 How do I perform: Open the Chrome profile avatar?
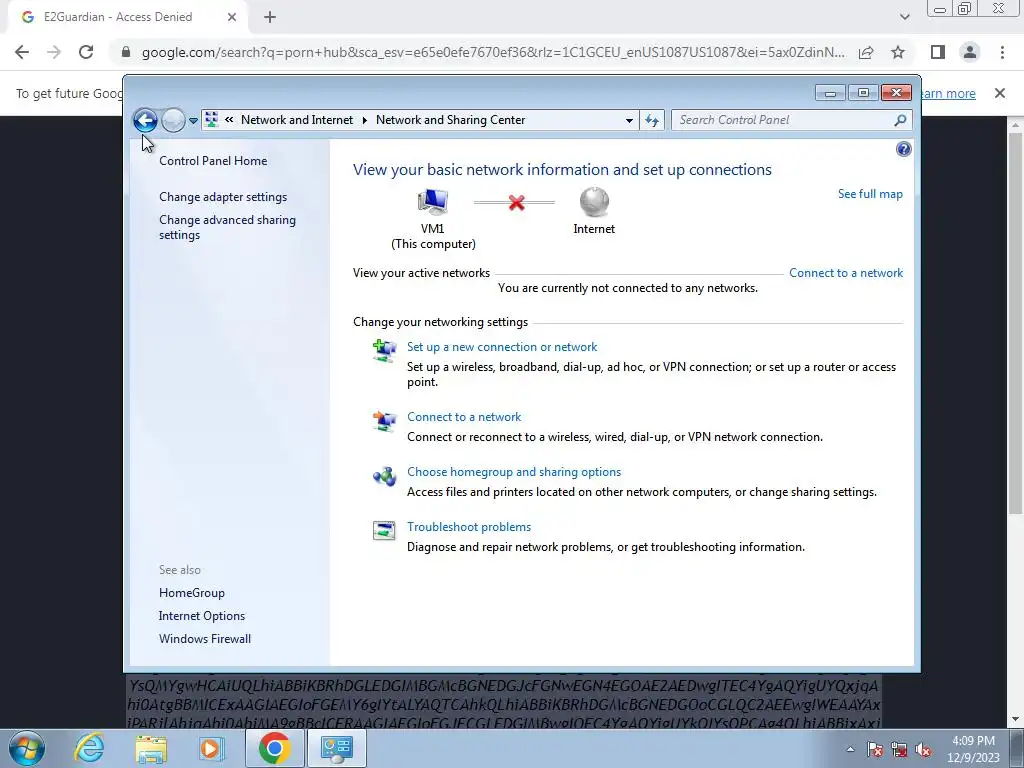[970, 52]
